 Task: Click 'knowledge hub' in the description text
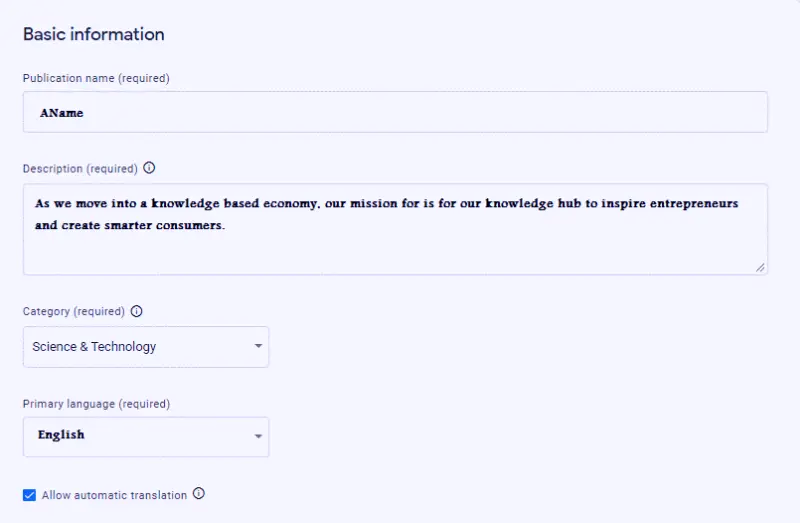pyautogui.click(x=533, y=203)
